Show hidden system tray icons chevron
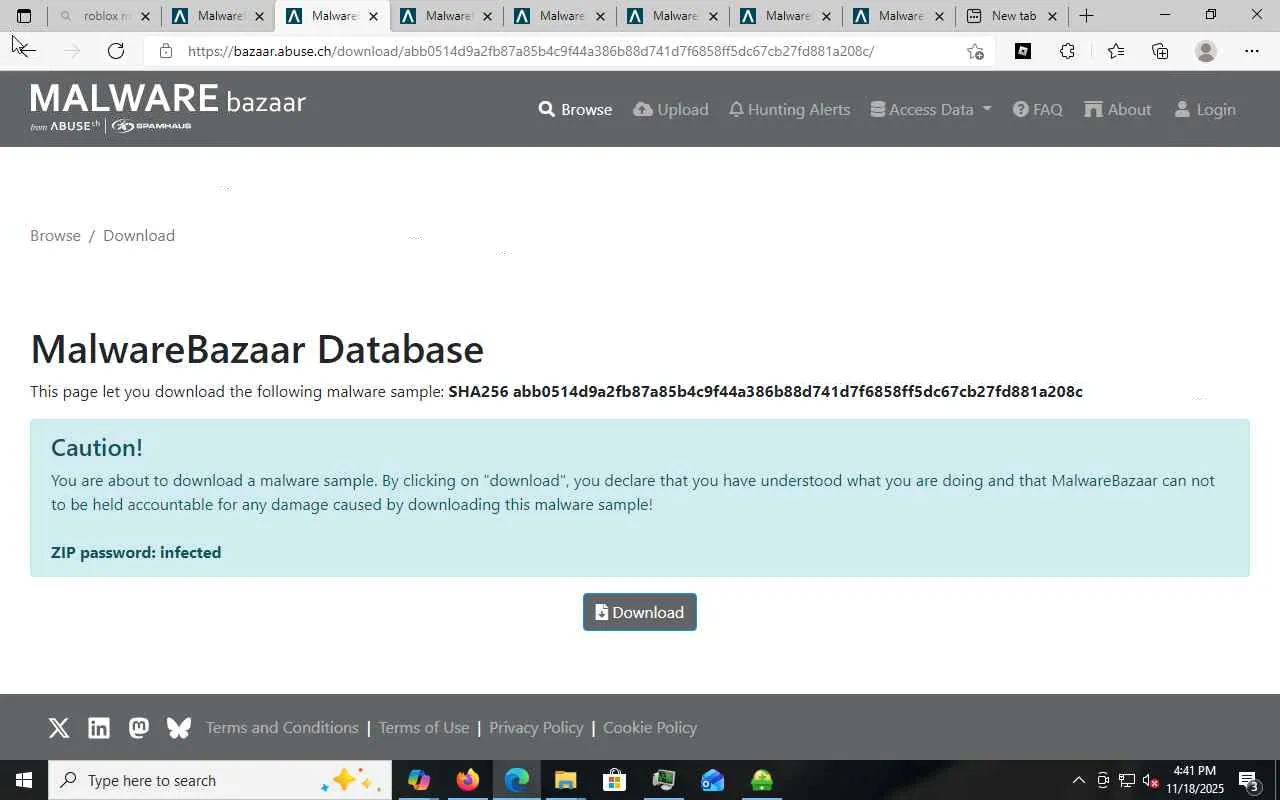The width and height of the screenshot is (1280, 800). [1078, 780]
